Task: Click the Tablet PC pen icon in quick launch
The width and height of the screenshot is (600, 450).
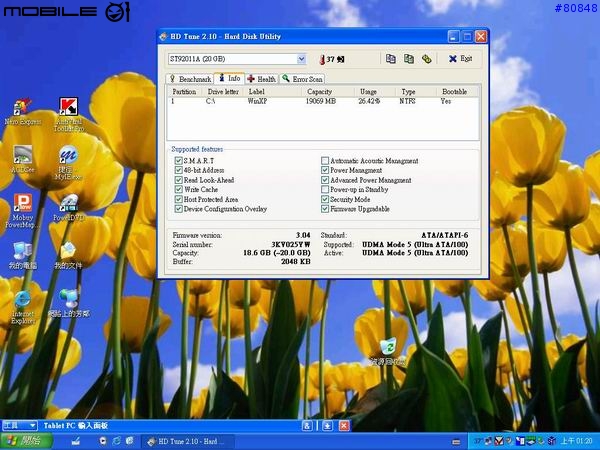Action: 76,441
